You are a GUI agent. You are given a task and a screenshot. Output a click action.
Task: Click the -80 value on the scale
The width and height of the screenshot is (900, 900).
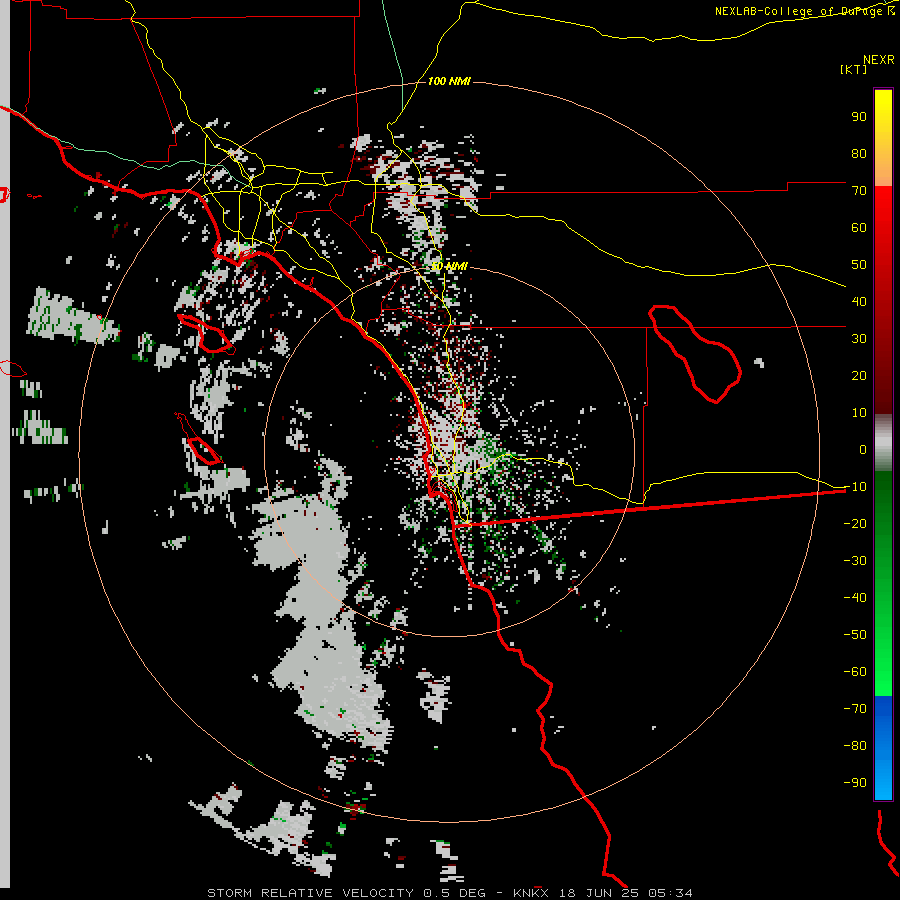(855, 746)
